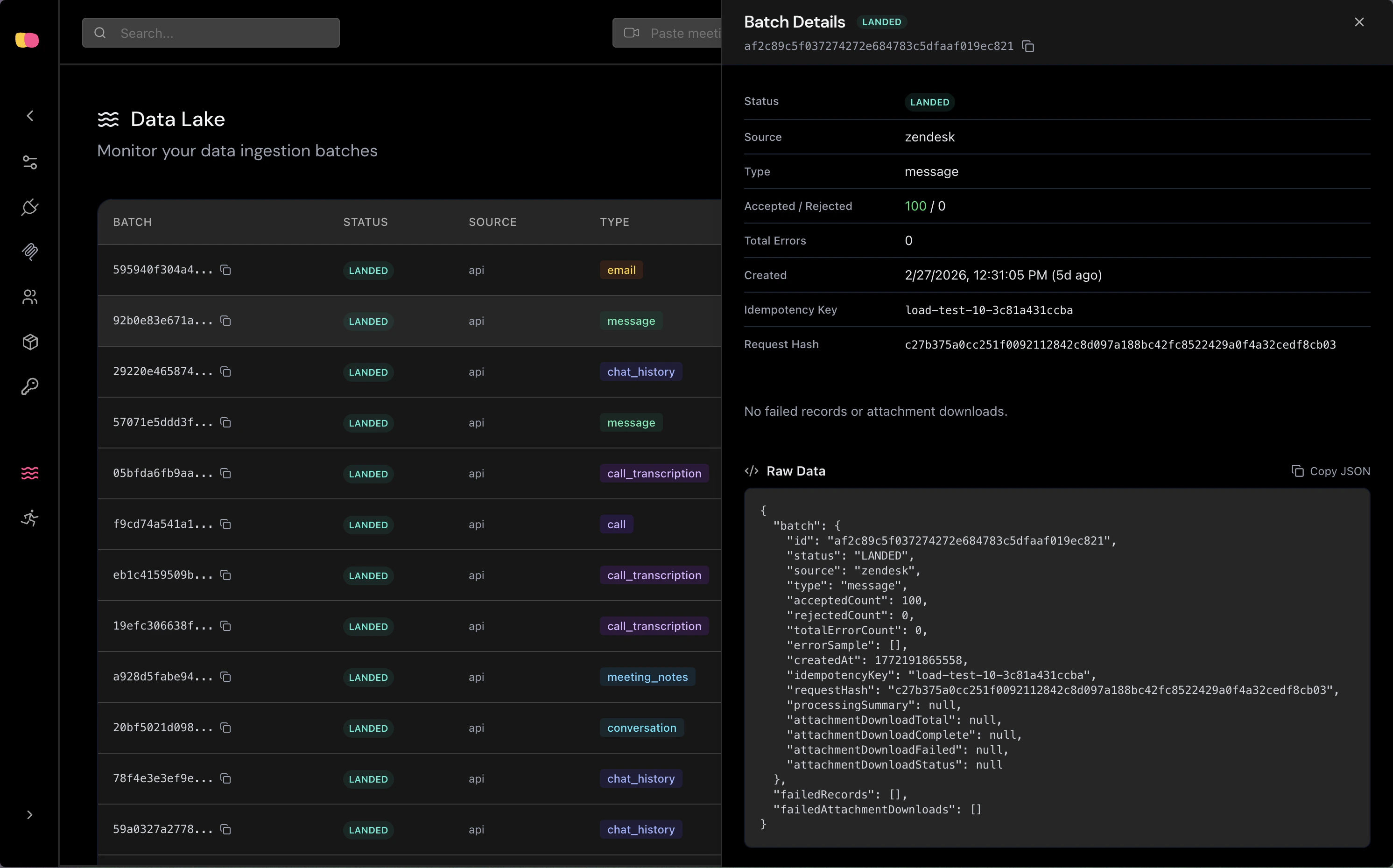1393x868 pixels.
Task: Open batch row 20bf5021d098...
Action: coord(409,728)
